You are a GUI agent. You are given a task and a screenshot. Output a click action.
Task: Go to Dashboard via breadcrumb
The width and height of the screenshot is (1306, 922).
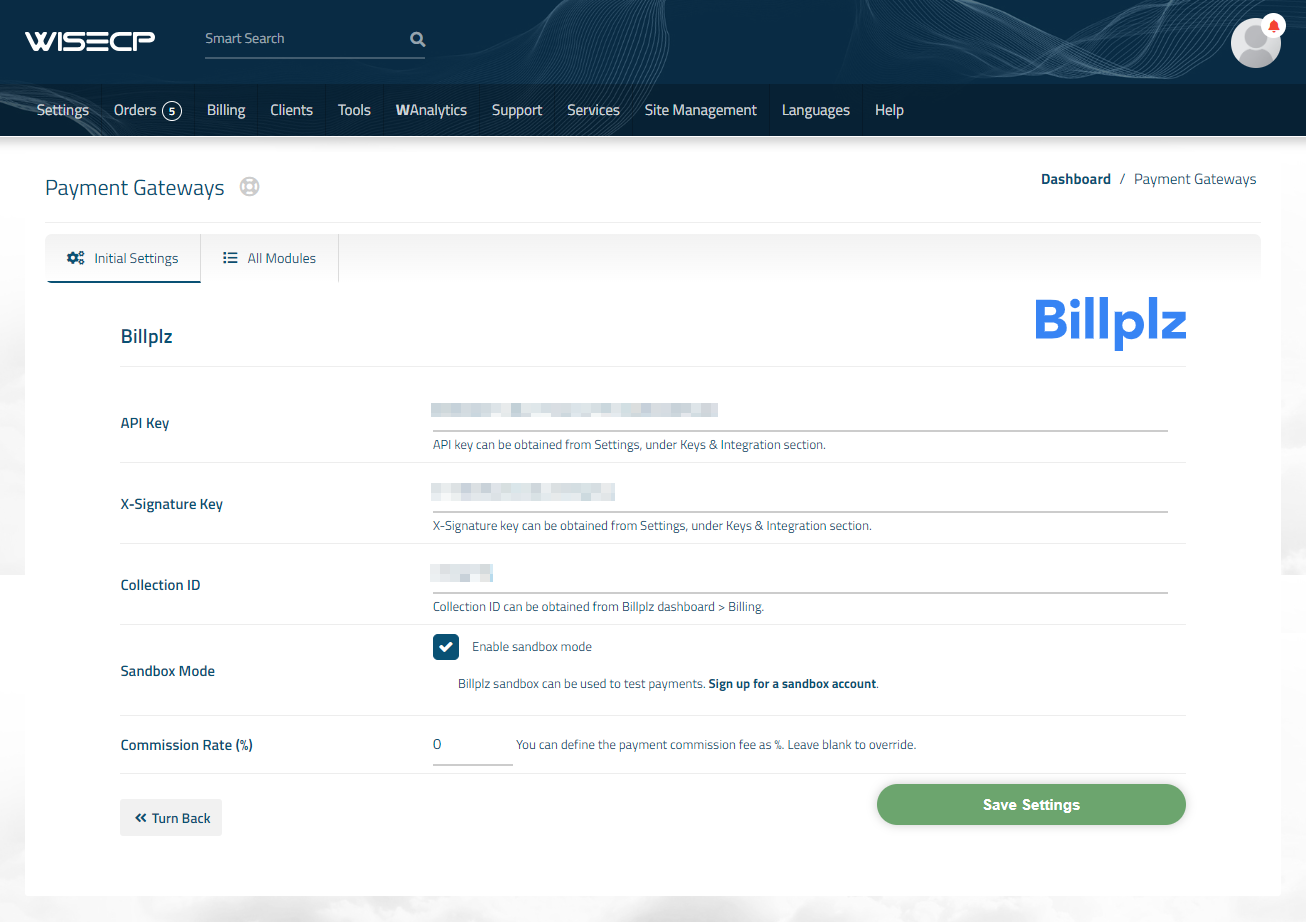click(x=1076, y=179)
